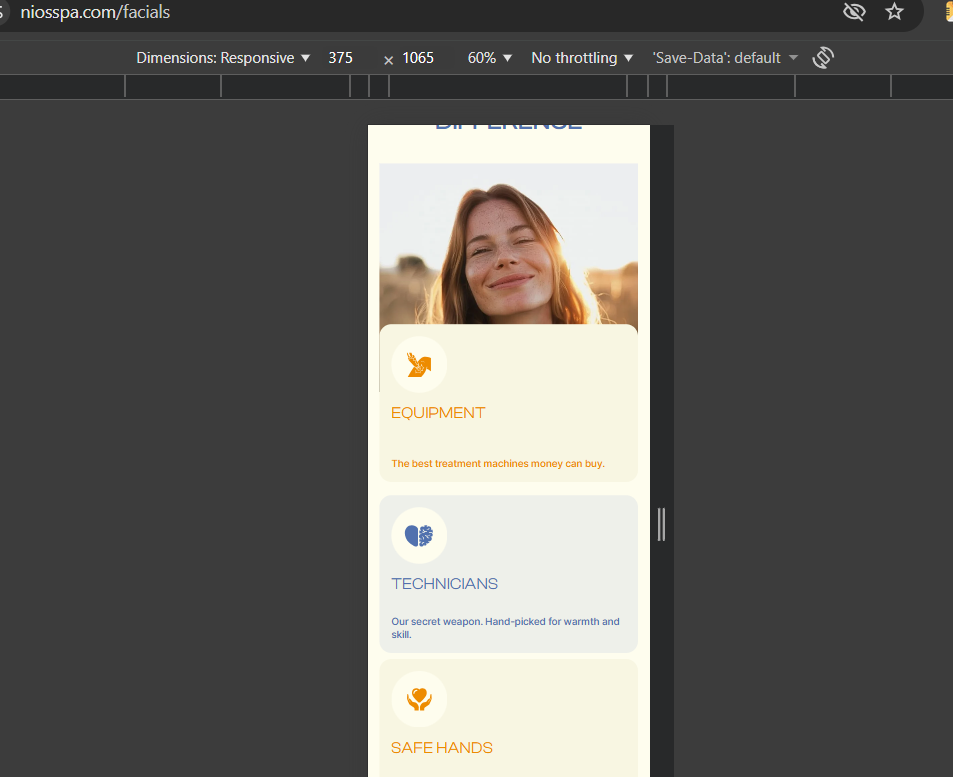Click the 'best treatment machines' description text
Screen dimensions: 953x777
tap(498, 464)
